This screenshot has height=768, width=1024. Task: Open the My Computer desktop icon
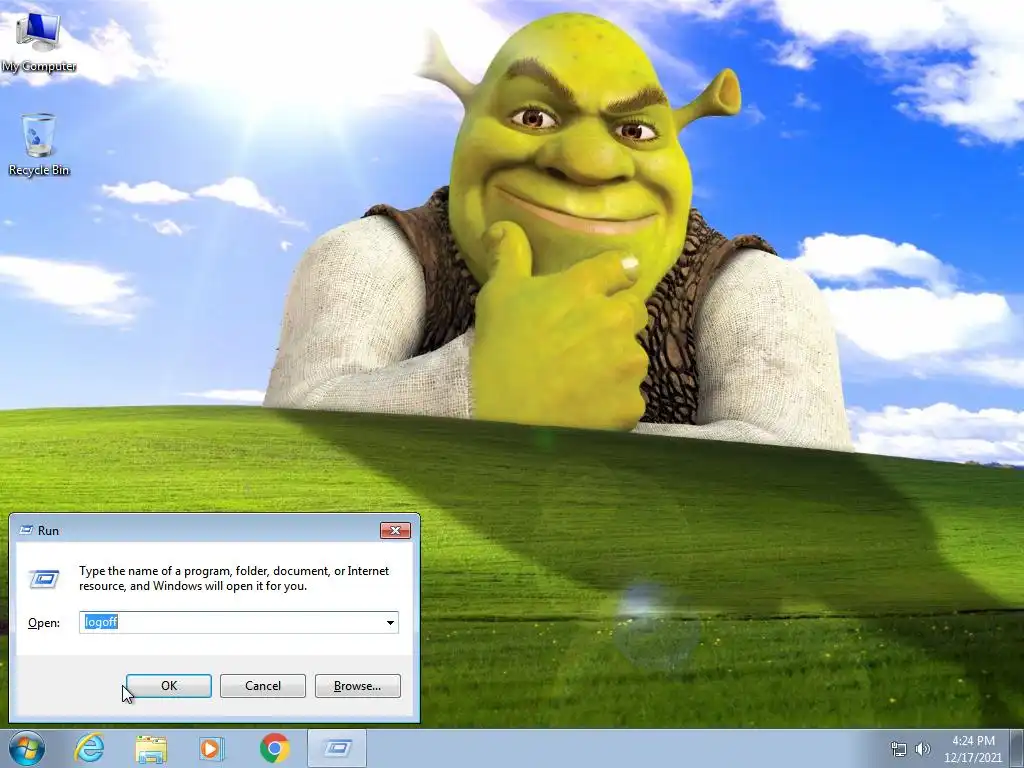pyautogui.click(x=38, y=40)
